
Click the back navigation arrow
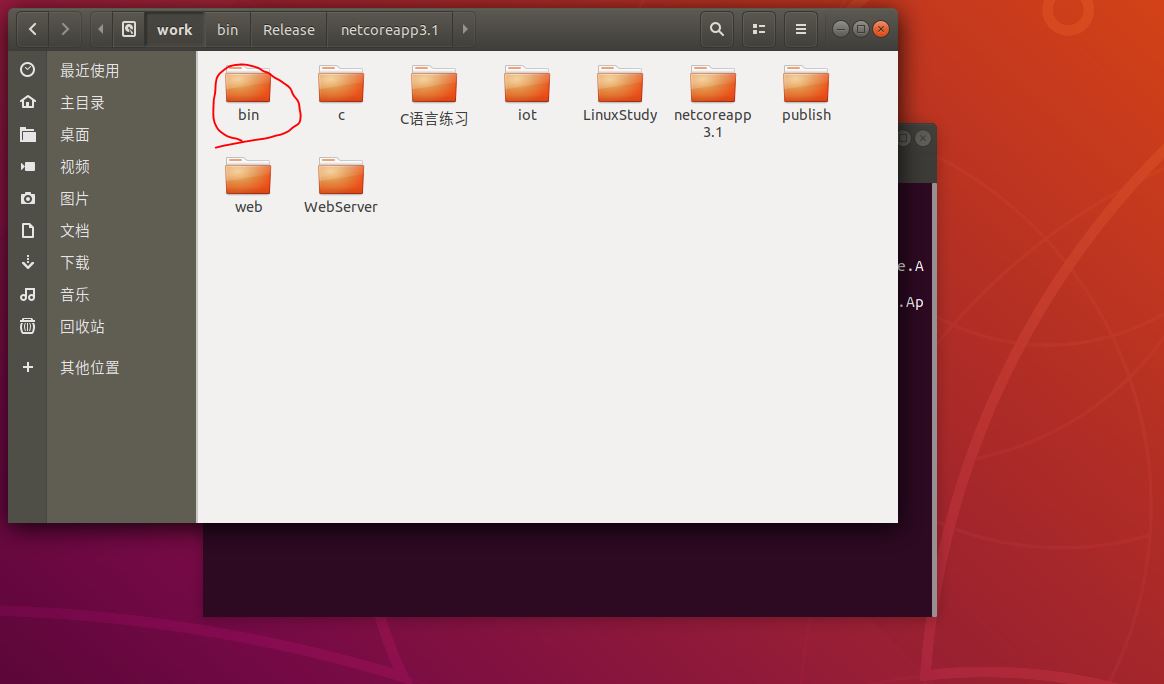click(31, 29)
